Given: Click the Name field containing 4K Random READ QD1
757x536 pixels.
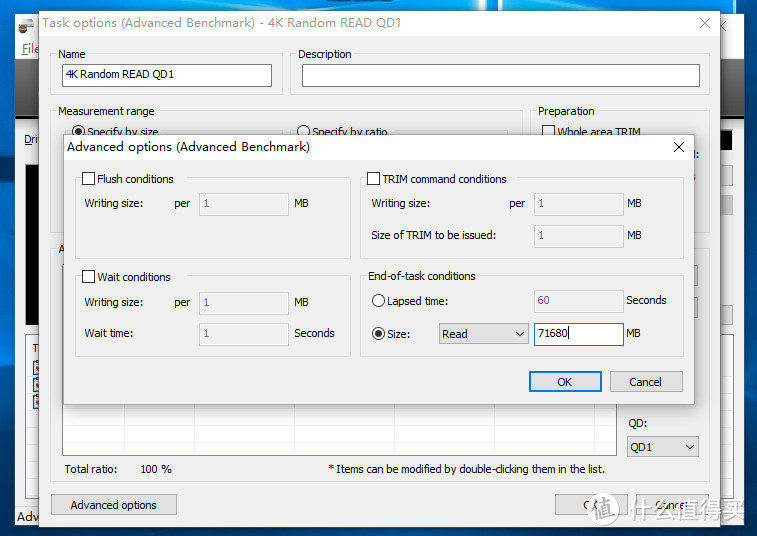Looking at the screenshot, I should point(167,75).
